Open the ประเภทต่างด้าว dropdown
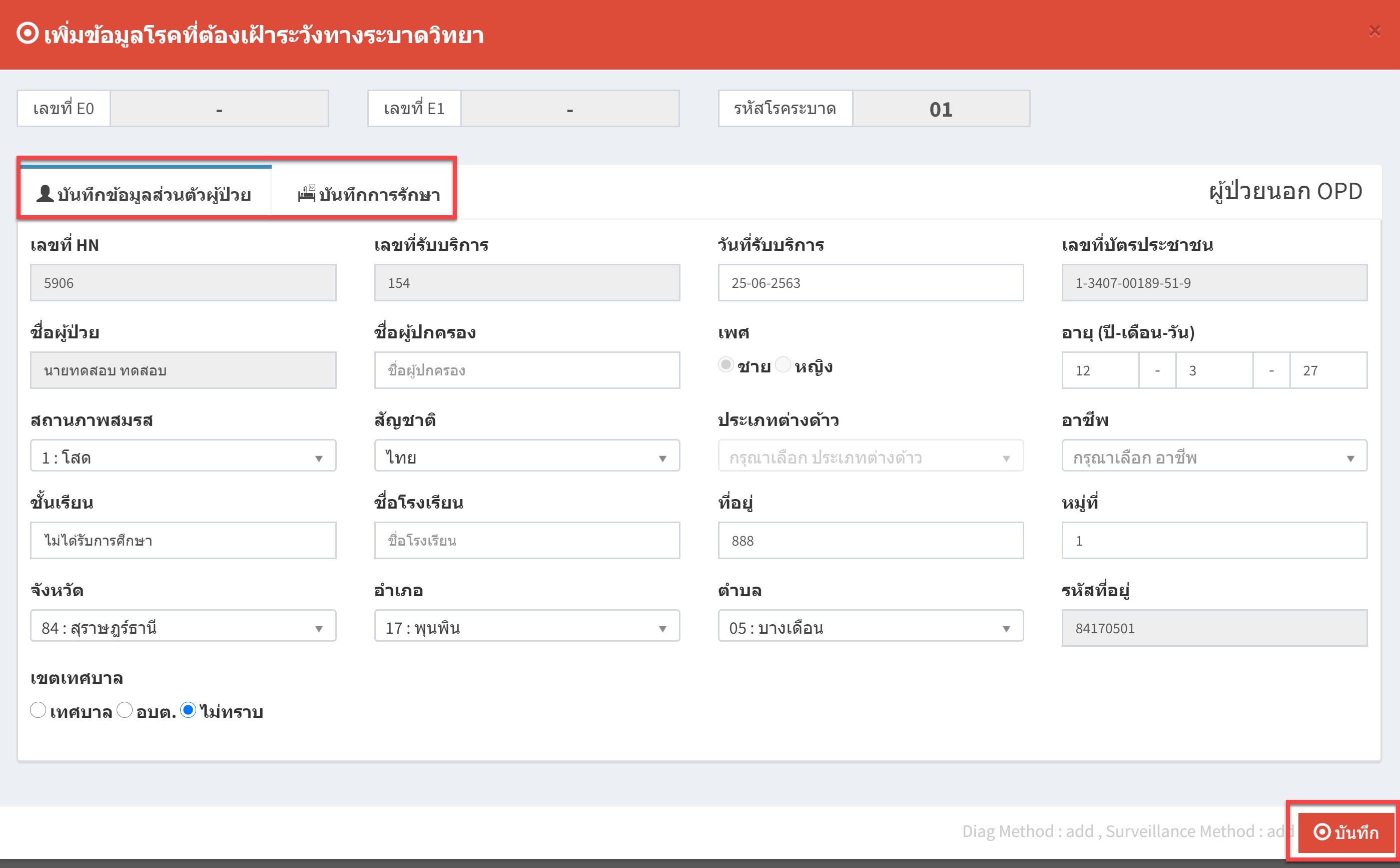The width and height of the screenshot is (1400, 868). point(871,456)
